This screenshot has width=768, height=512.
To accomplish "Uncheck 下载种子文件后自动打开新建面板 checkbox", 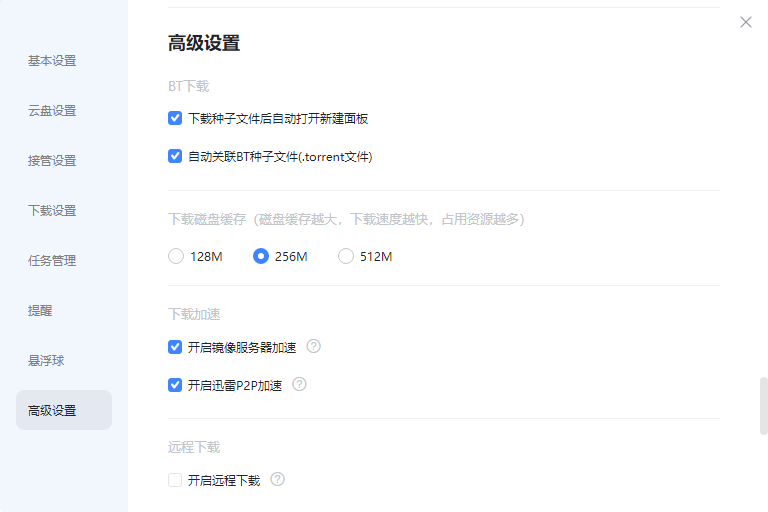I will [175, 118].
